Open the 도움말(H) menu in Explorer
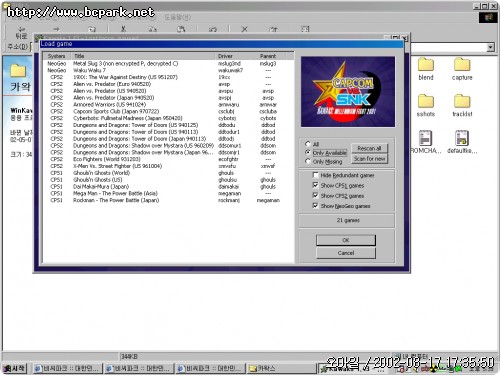This screenshot has width=500, height=375. click(x=178, y=17)
